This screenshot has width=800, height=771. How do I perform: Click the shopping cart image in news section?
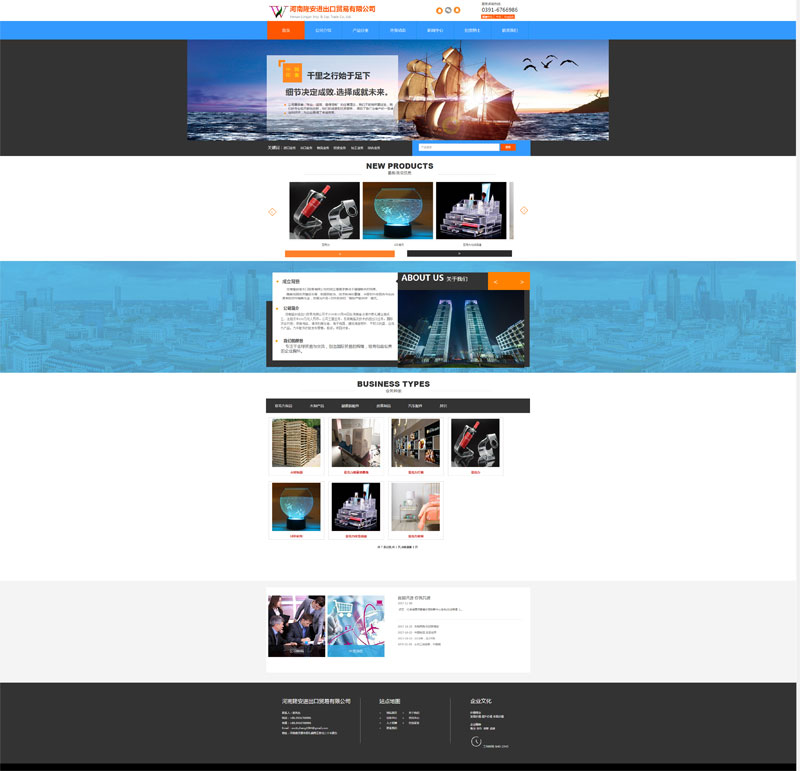coord(356,626)
